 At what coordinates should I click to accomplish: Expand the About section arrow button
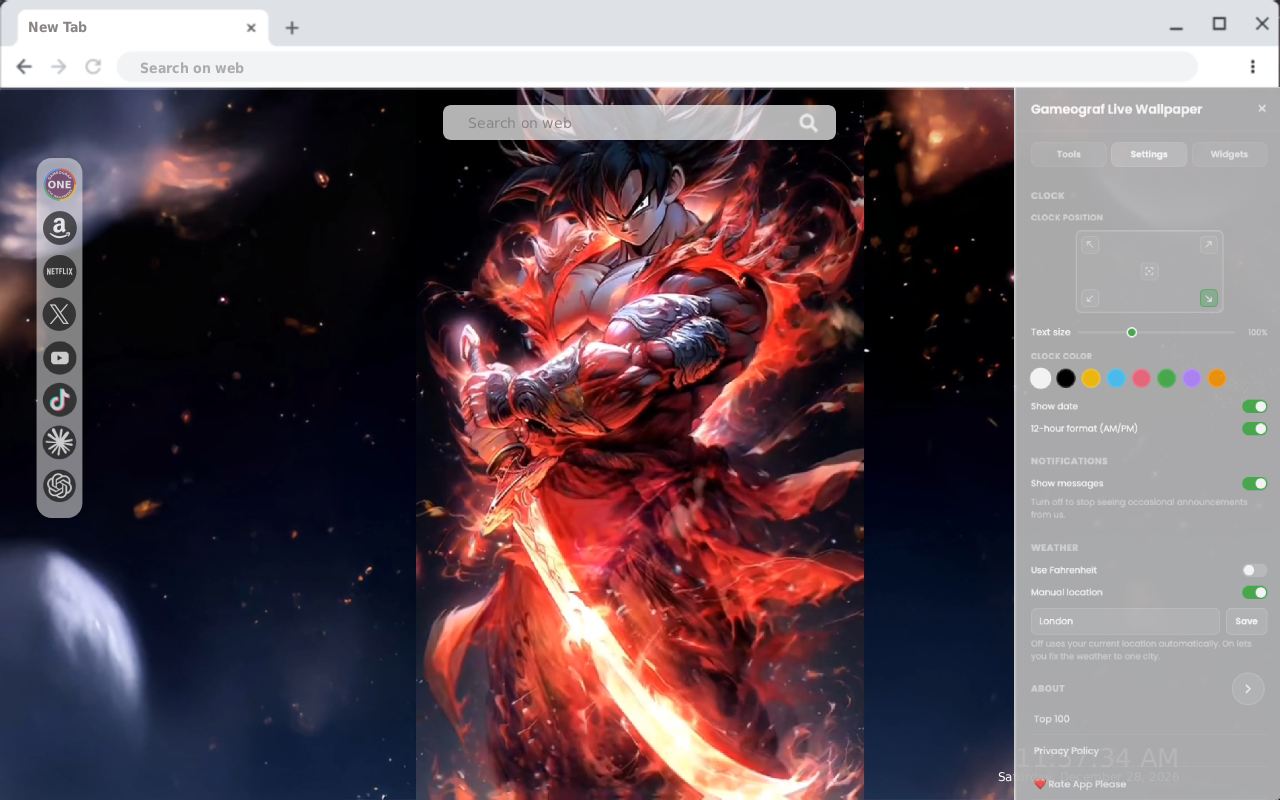[x=1248, y=689]
